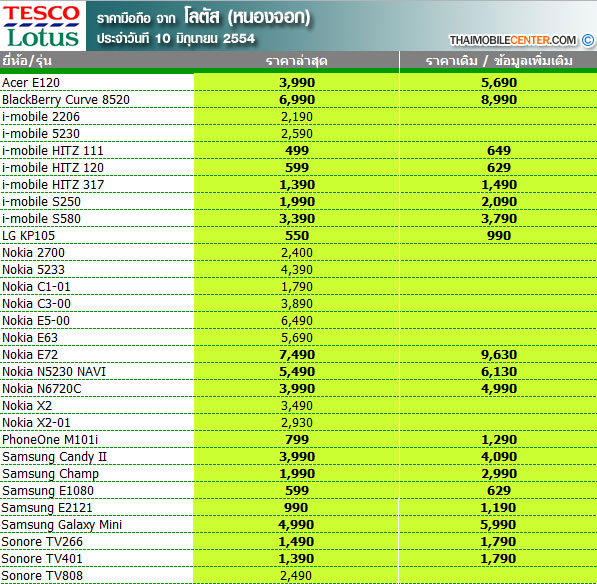
Task: Select the Samsung Candy II row
Action: point(298,456)
